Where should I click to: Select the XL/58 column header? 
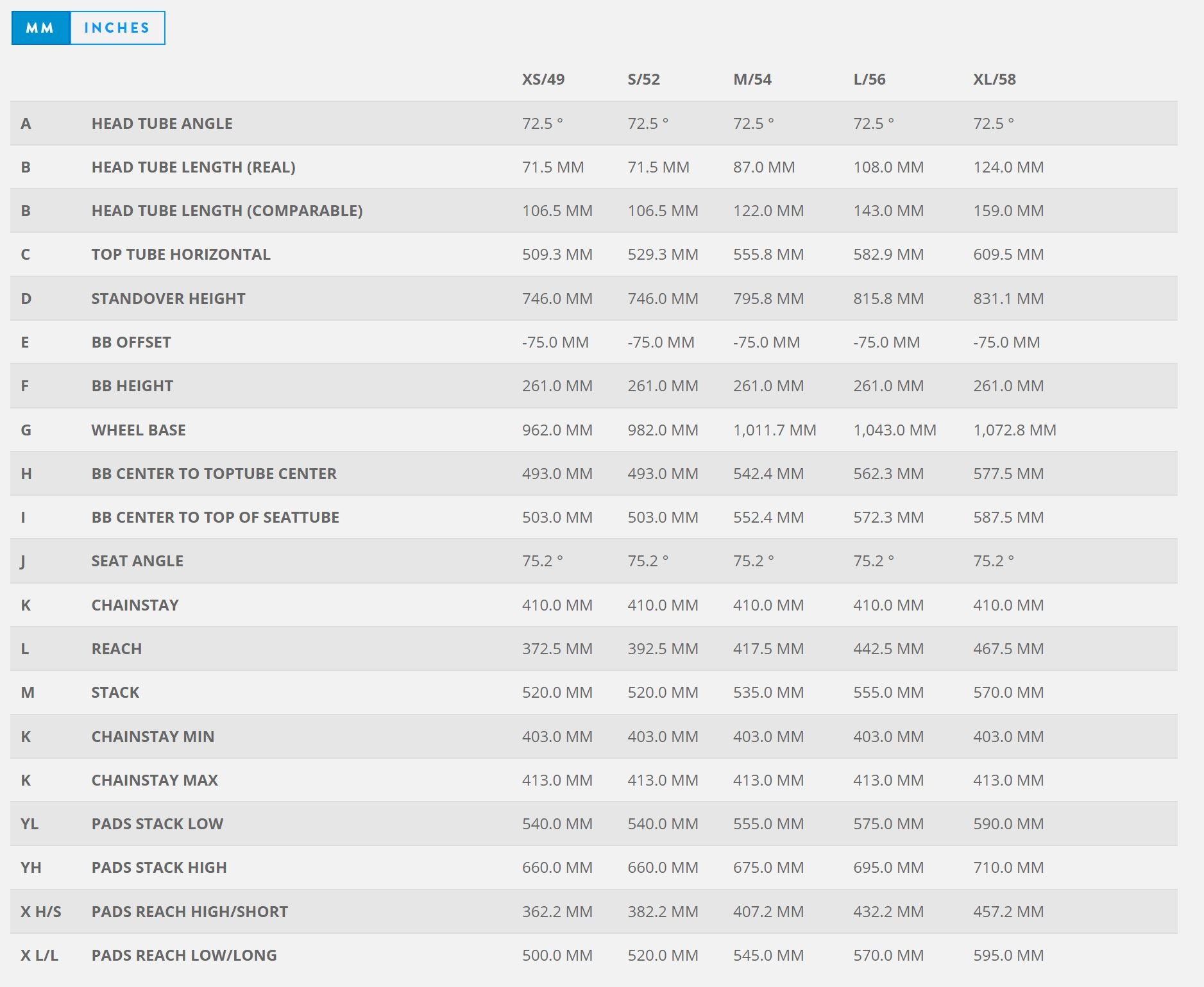(994, 80)
